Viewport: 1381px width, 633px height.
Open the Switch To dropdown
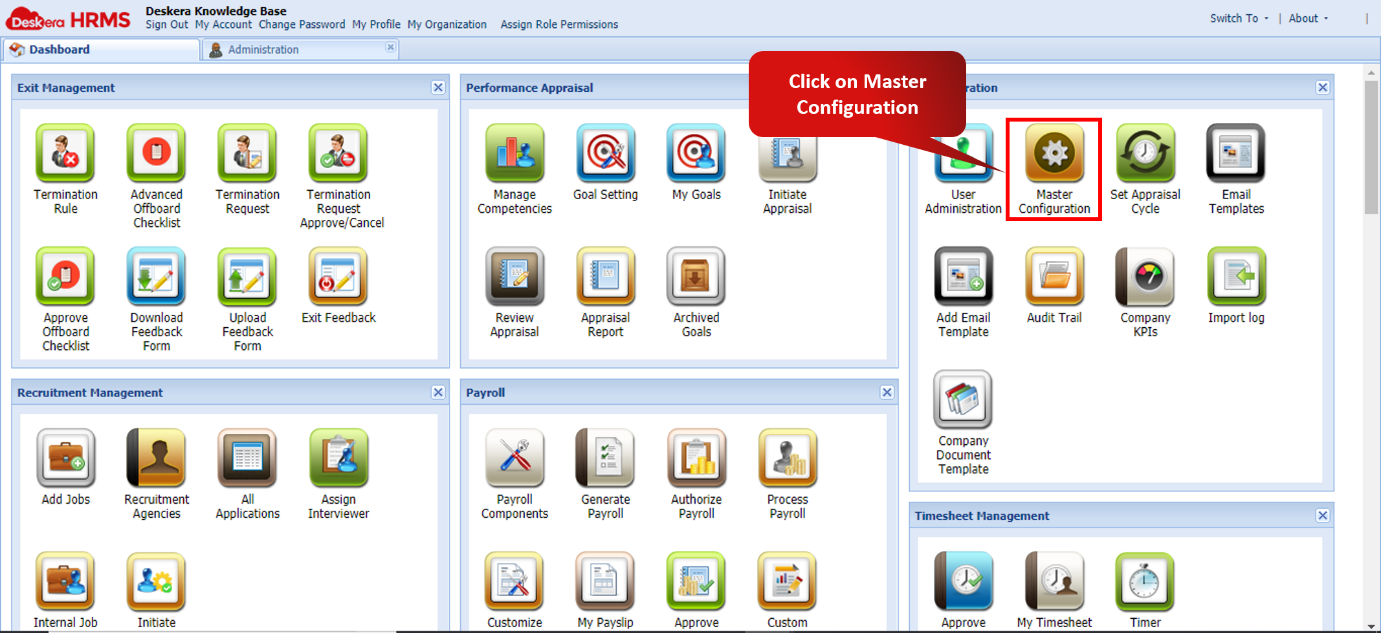pyautogui.click(x=1237, y=17)
